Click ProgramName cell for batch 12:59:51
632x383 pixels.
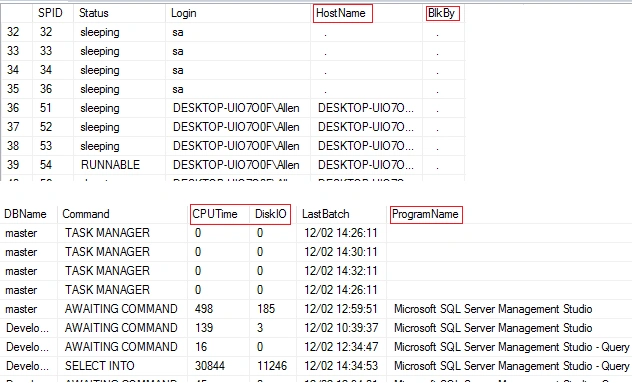(493, 309)
